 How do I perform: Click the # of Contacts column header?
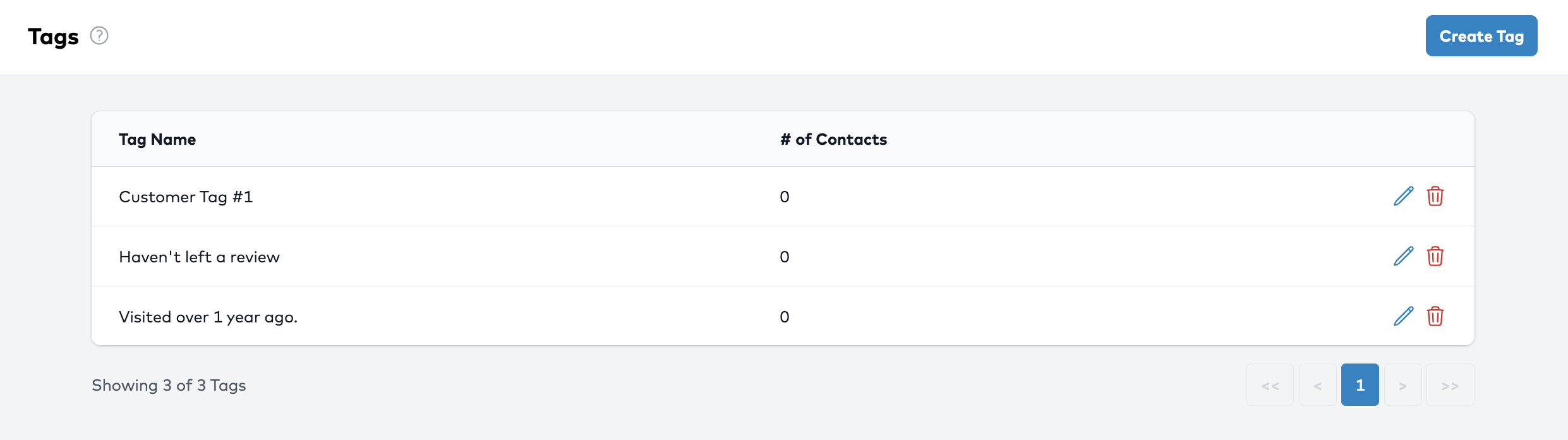pyautogui.click(x=833, y=140)
